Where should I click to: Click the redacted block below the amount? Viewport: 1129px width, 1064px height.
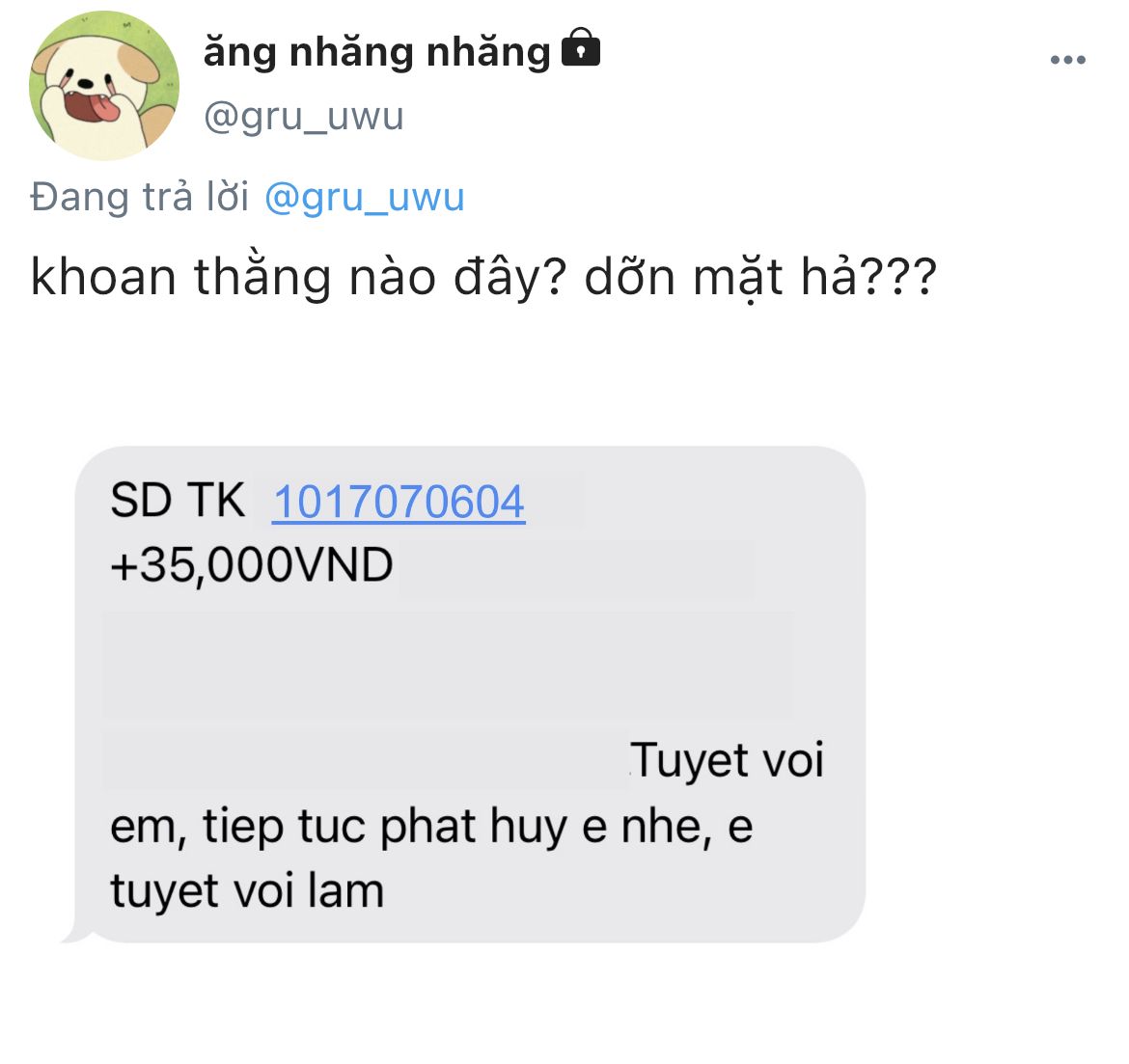pyautogui.click(x=447, y=666)
